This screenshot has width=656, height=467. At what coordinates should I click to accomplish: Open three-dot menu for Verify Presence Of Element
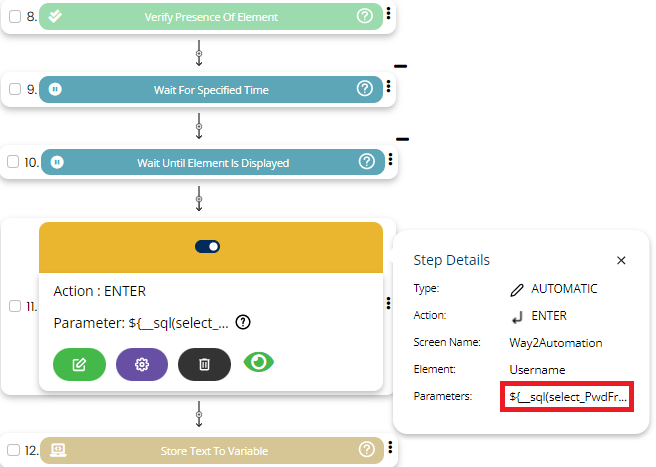(x=388, y=14)
